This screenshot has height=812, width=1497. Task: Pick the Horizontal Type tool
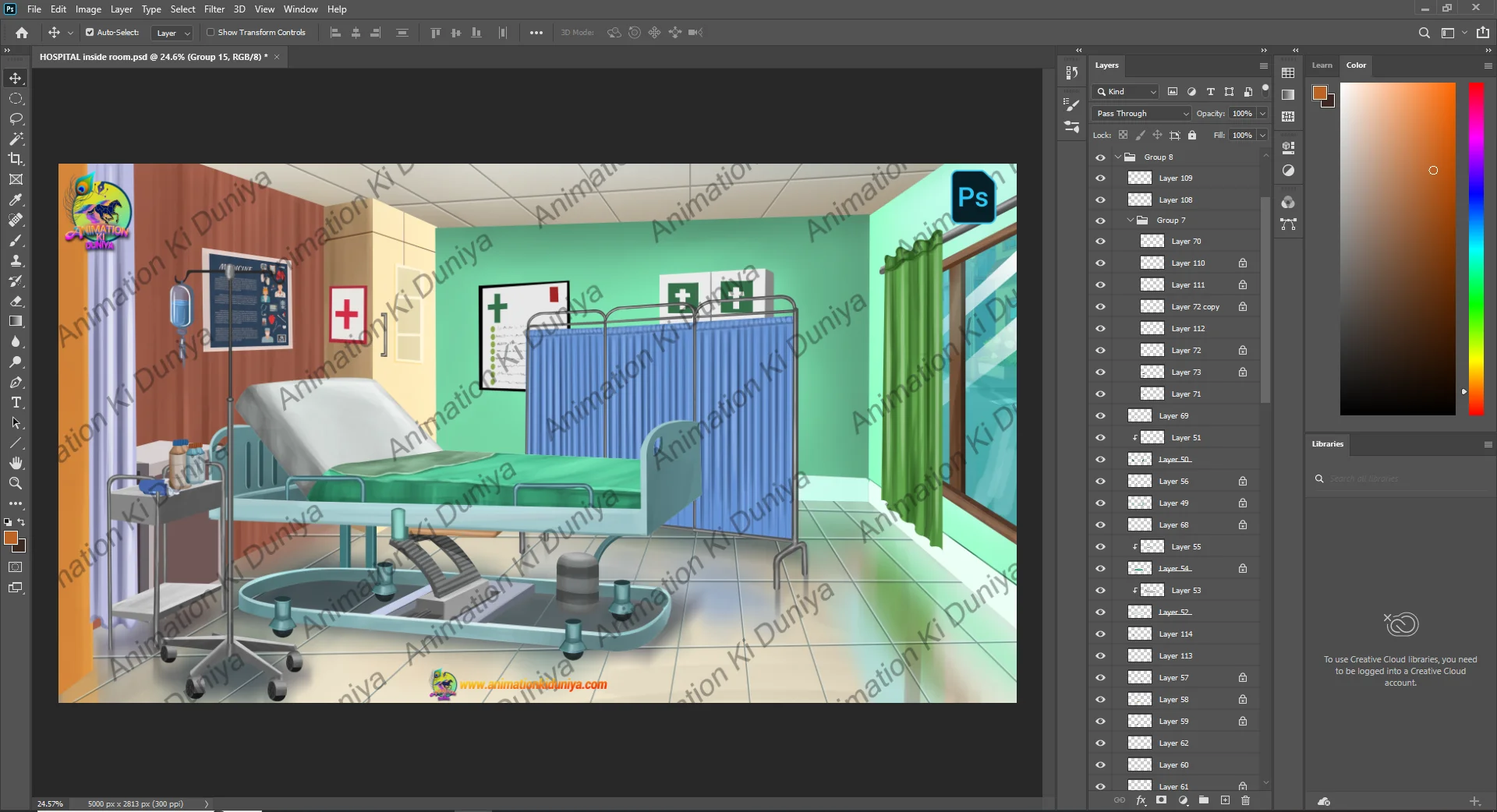click(16, 403)
